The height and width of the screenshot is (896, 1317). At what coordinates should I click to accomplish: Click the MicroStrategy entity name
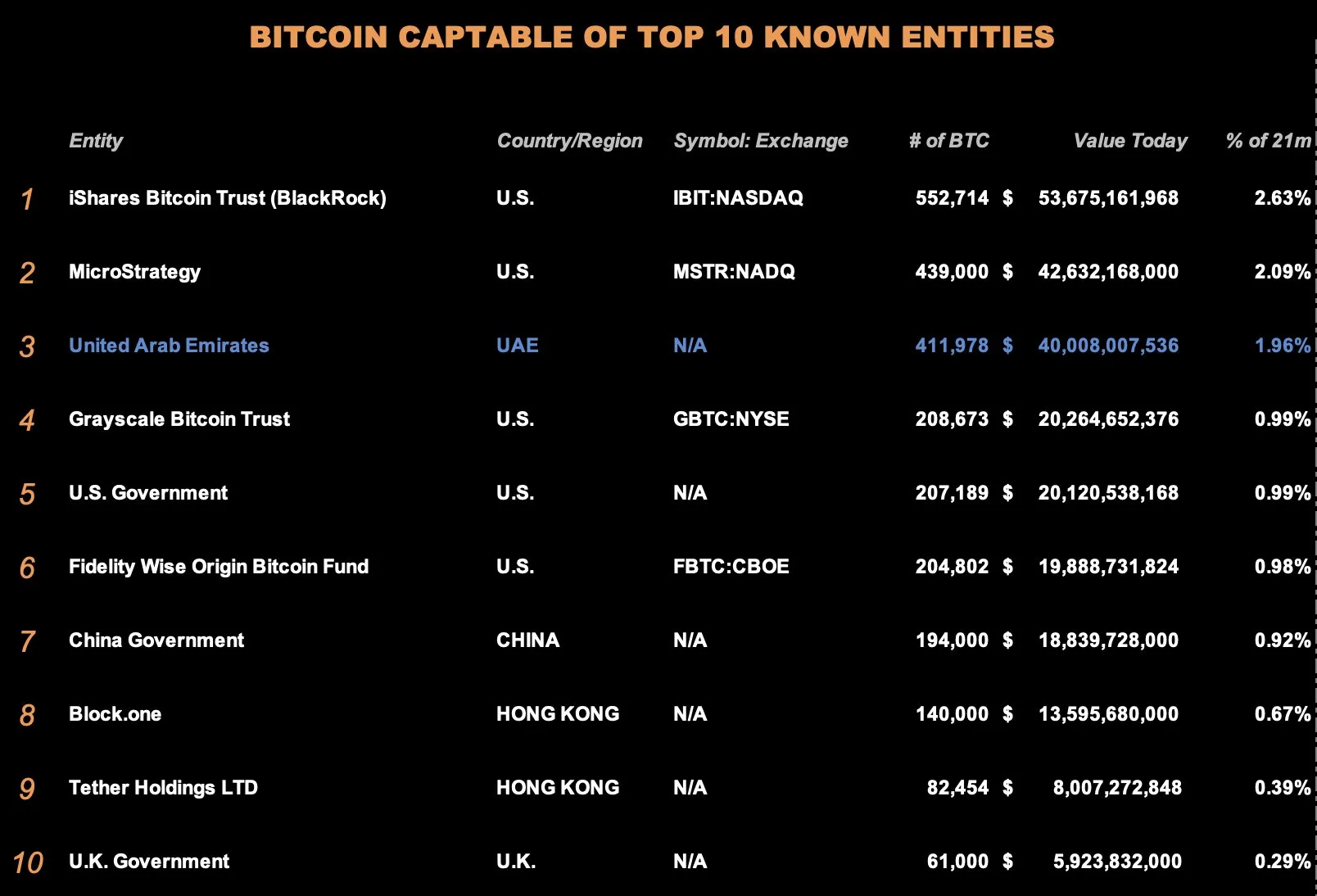[x=134, y=272]
